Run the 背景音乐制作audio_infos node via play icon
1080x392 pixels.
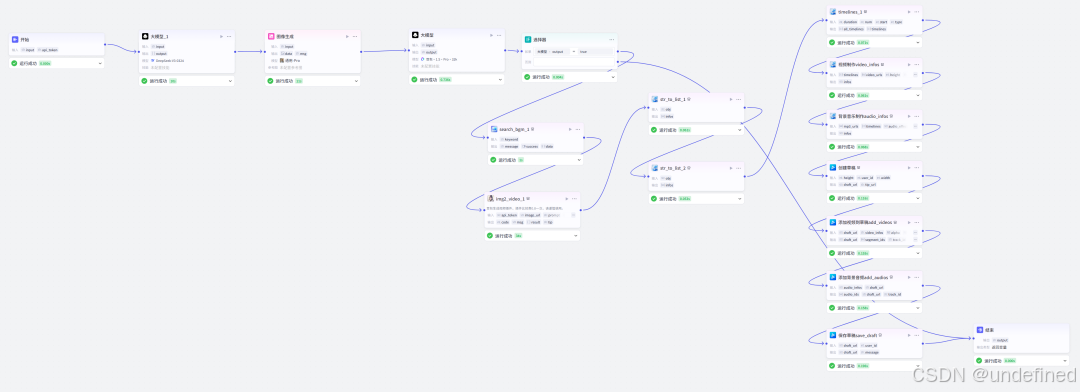click(909, 116)
